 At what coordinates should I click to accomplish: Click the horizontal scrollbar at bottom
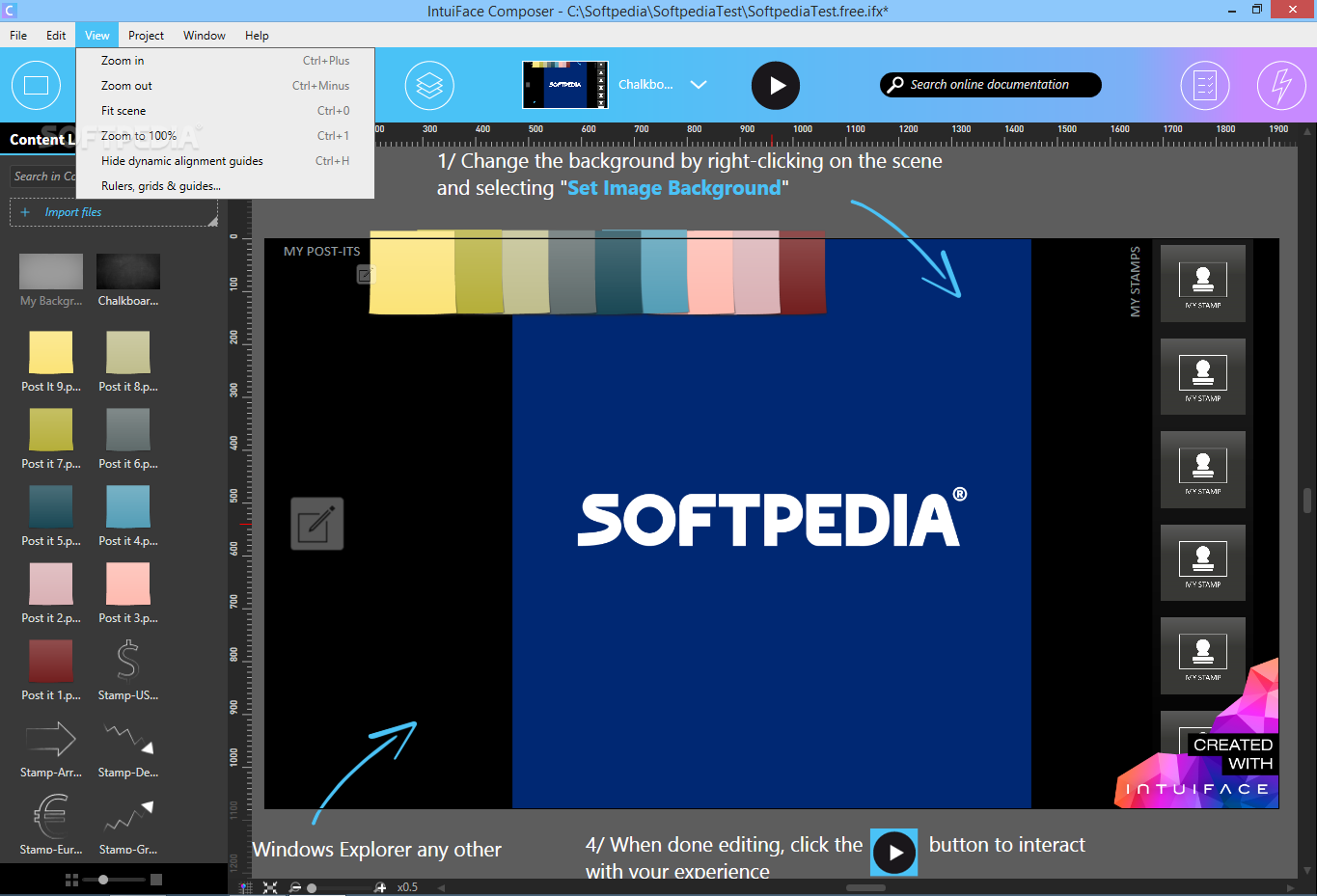[x=865, y=887]
